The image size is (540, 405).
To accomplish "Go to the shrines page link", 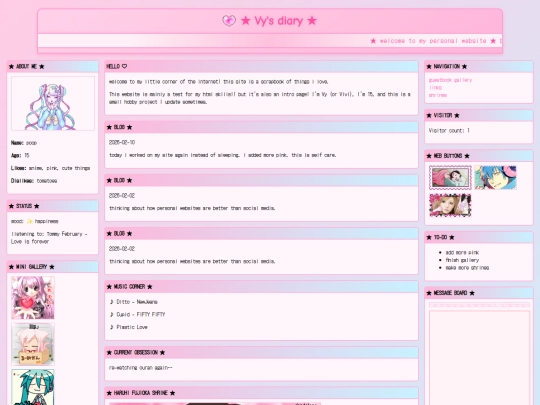I will coord(438,95).
